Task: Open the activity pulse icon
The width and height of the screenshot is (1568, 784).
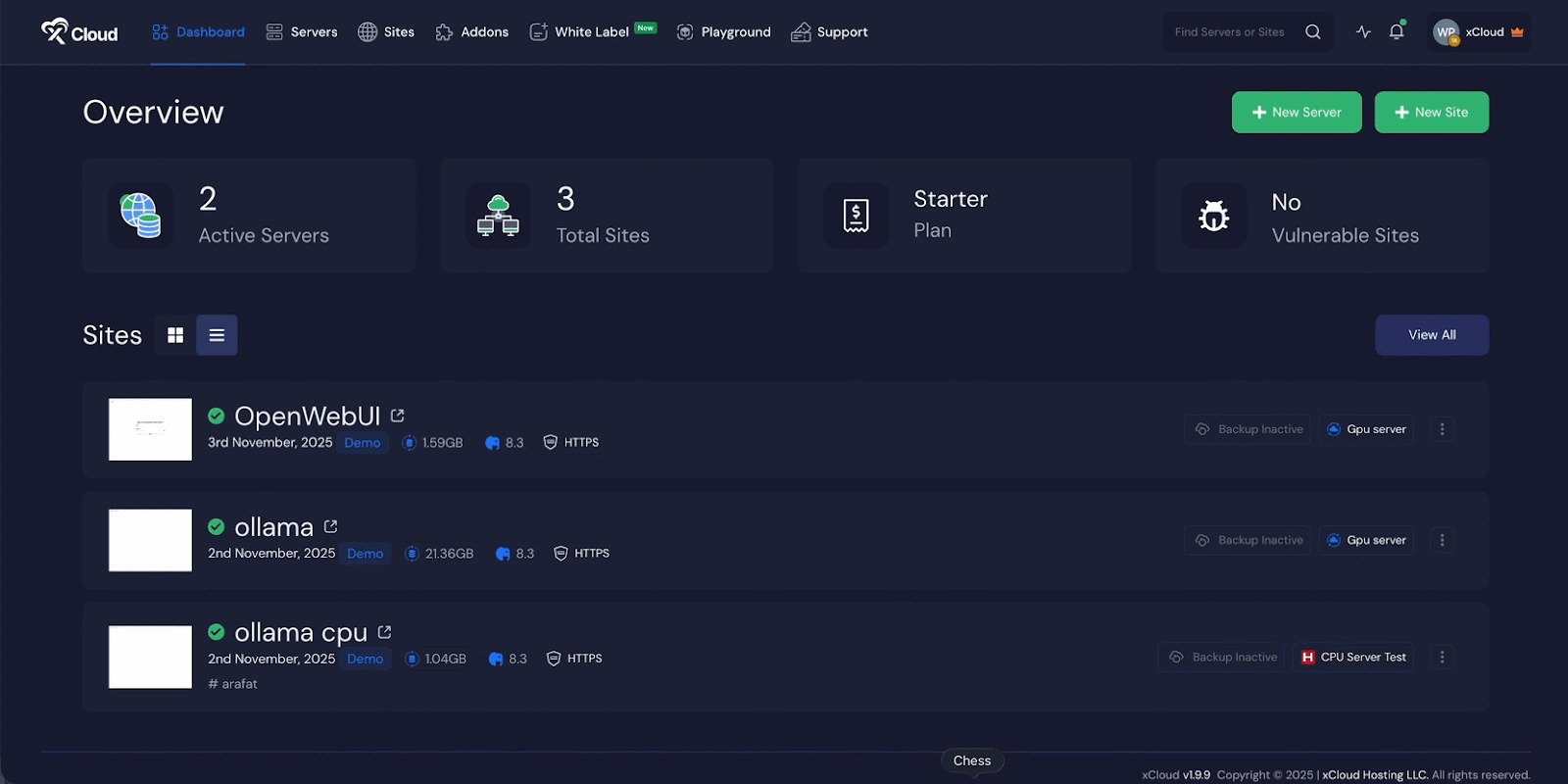Action: pos(1363,32)
